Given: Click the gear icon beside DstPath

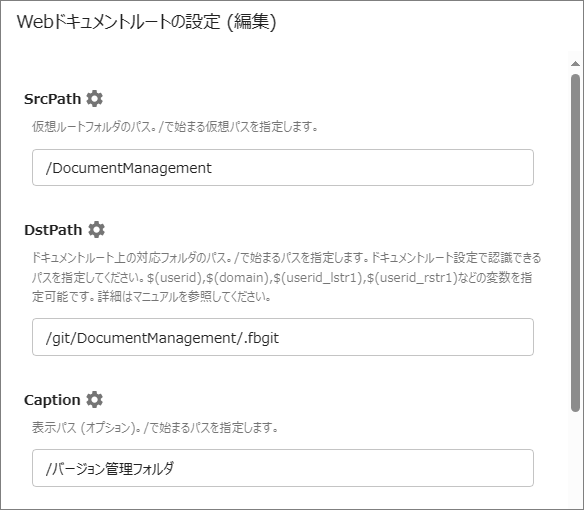Looking at the screenshot, I should (x=96, y=229).
